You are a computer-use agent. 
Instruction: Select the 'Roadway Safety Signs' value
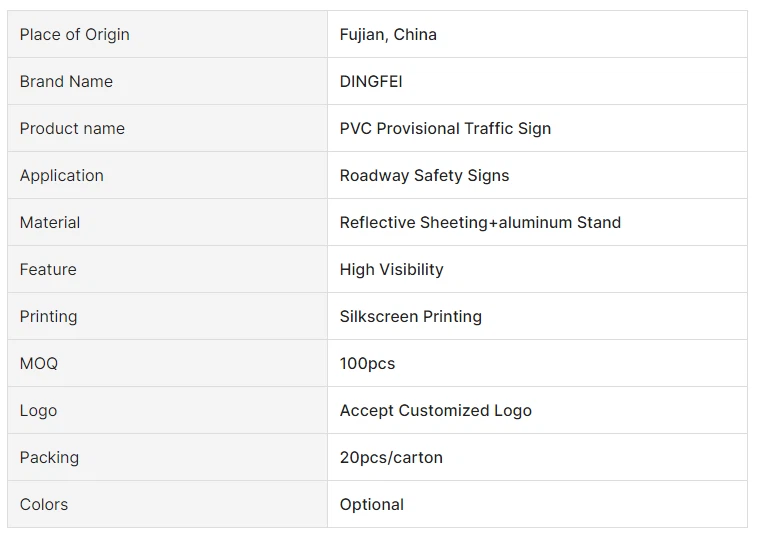pyautogui.click(x=424, y=176)
